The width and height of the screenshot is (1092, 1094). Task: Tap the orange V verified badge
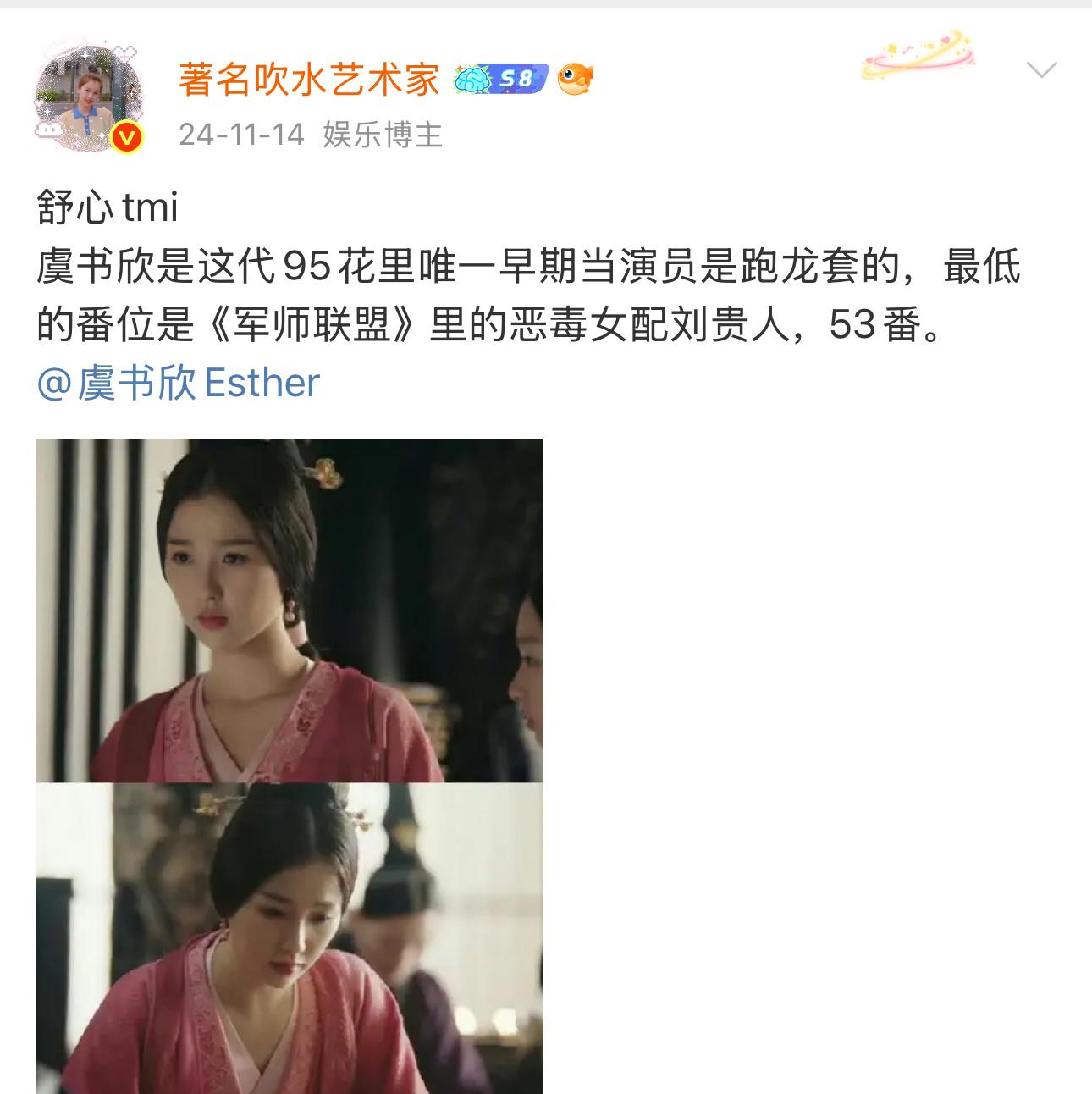pyautogui.click(x=127, y=136)
